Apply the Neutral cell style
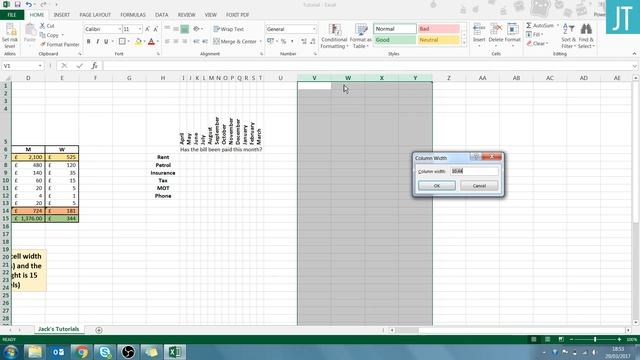The width and height of the screenshot is (640, 360). click(439, 40)
